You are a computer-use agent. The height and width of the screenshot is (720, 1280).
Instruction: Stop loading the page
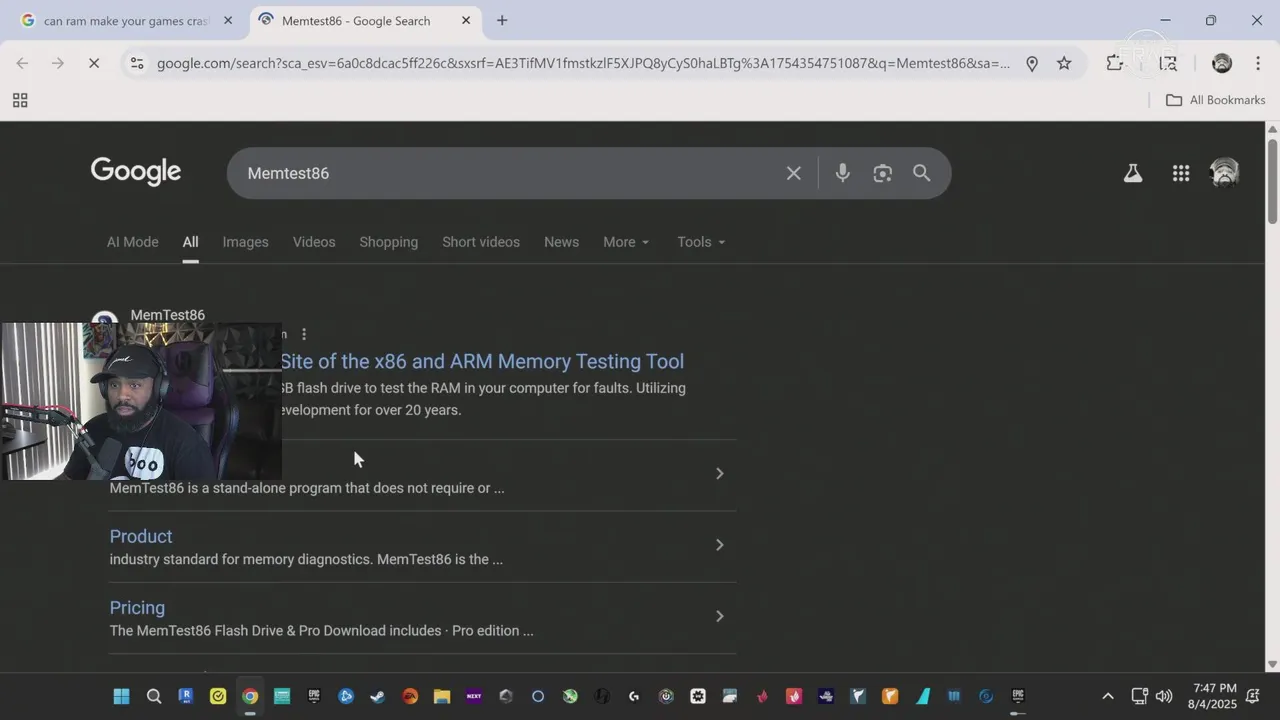93,63
